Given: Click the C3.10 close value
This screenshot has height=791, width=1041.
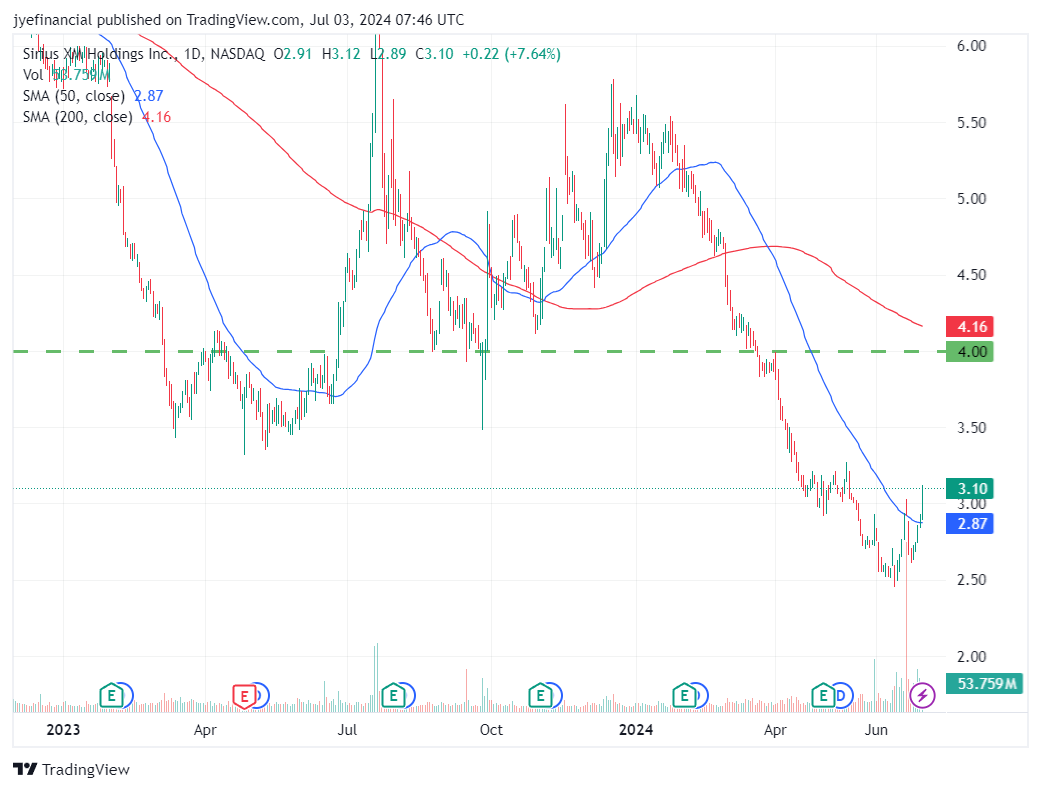Looking at the screenshot, I should [x=434, y=54].
